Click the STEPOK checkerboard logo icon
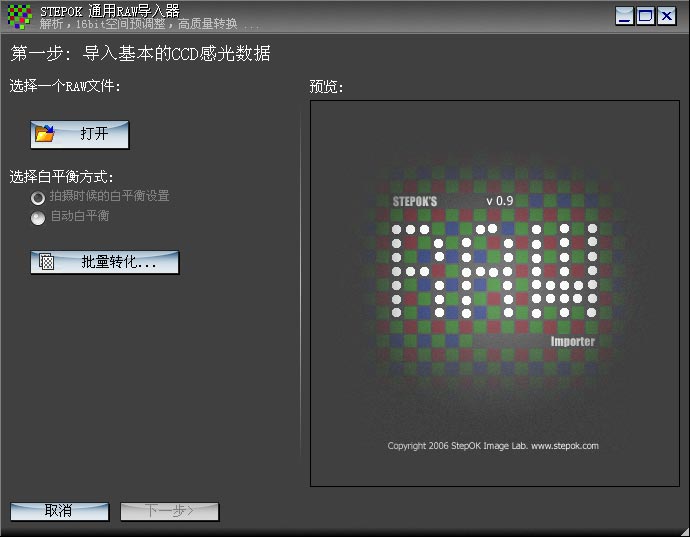Viewport: 690px width, 537px height. tap(20, 17)
